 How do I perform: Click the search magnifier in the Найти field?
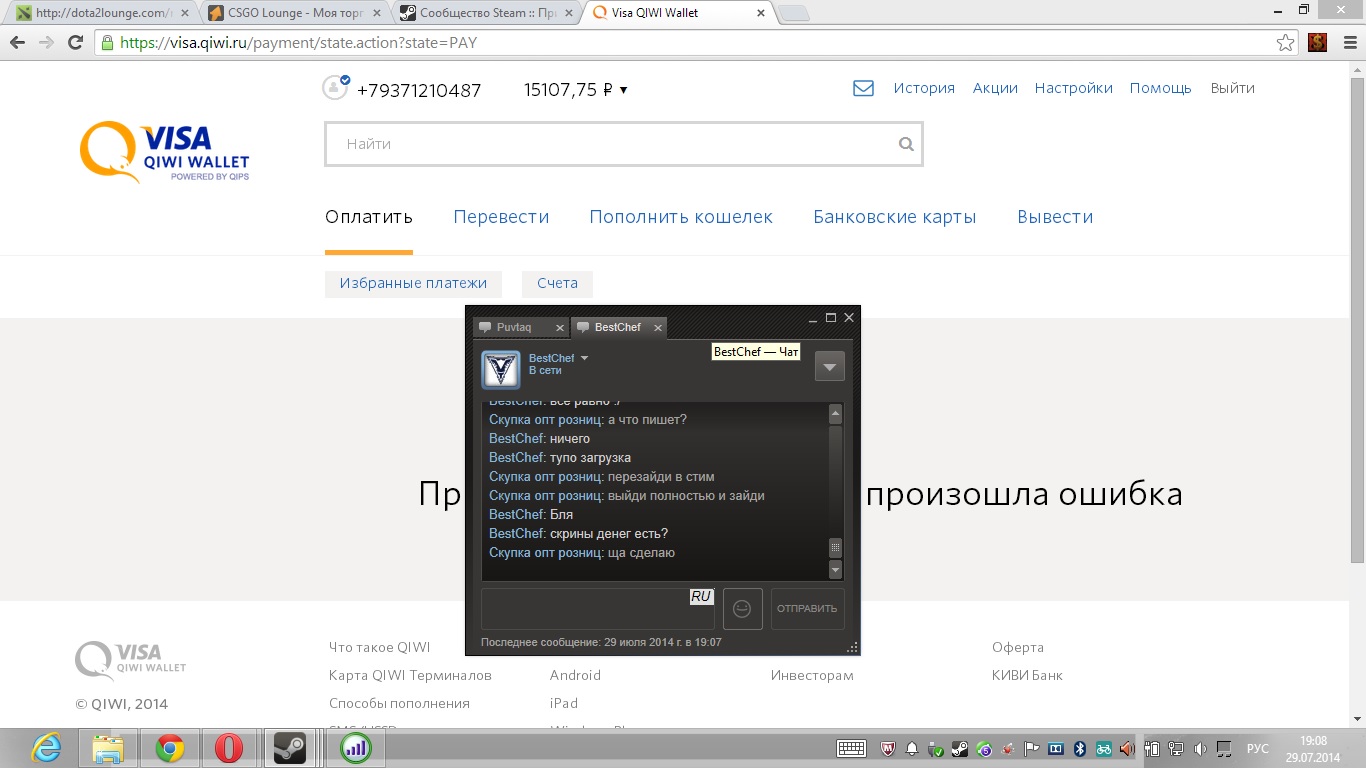[906, 144]
